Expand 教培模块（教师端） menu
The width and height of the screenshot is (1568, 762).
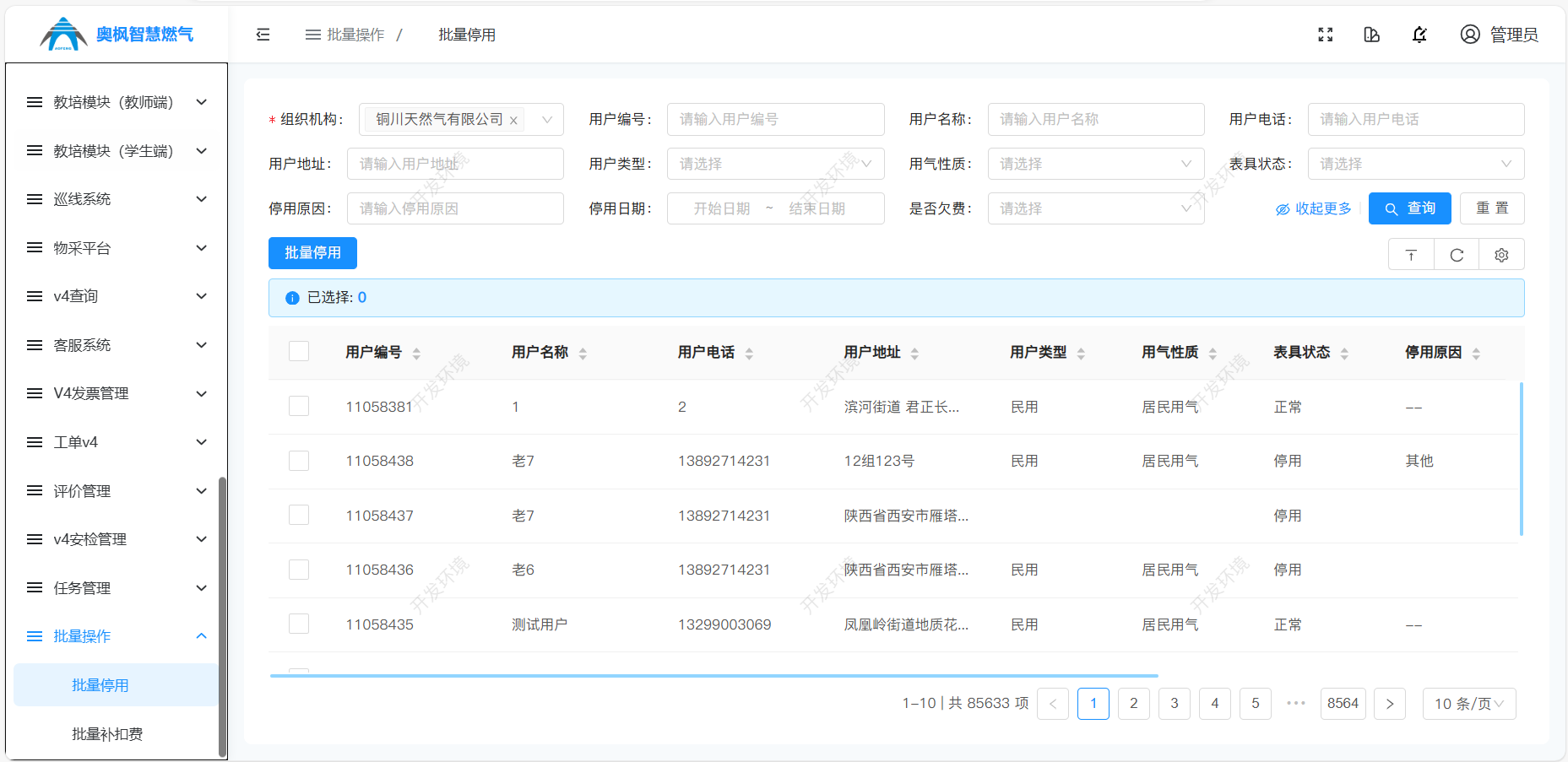(x=117, y=102)
